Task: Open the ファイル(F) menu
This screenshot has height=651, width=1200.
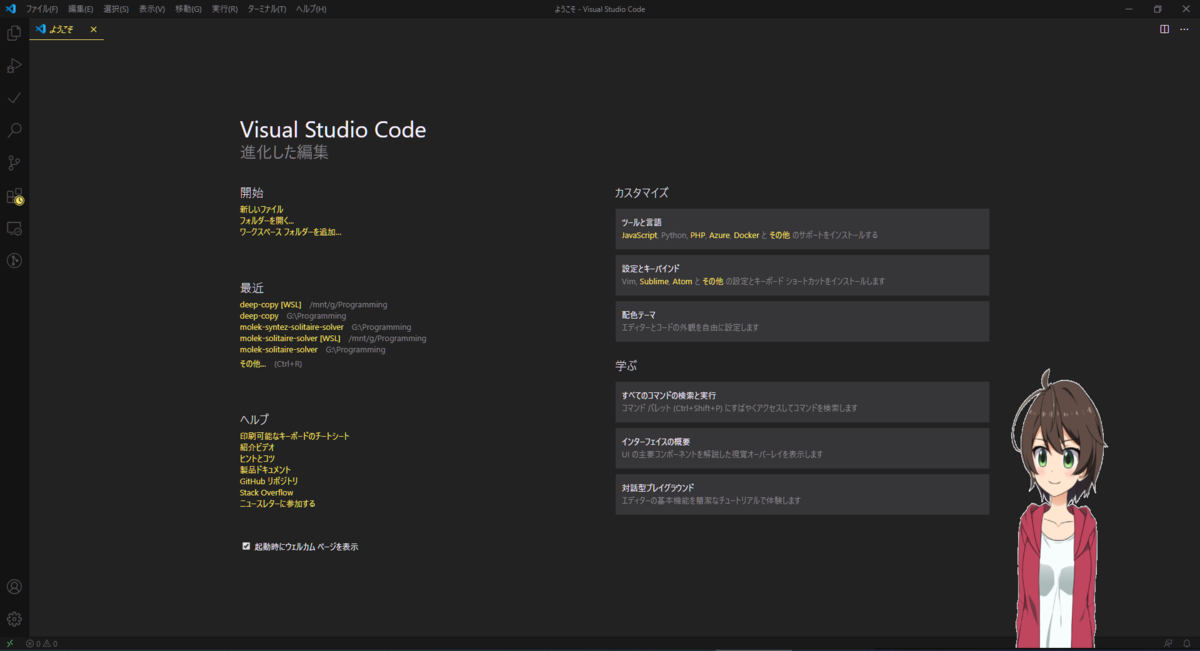Action: tap(42, 9)
